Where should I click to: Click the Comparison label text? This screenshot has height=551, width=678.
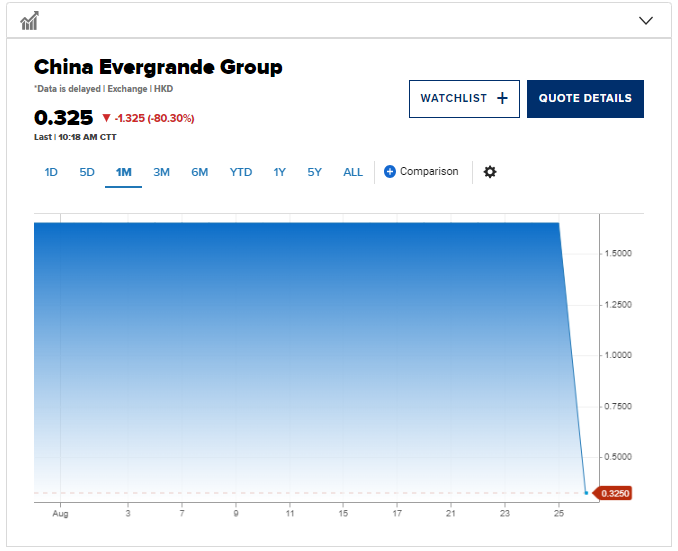[429, 172]
